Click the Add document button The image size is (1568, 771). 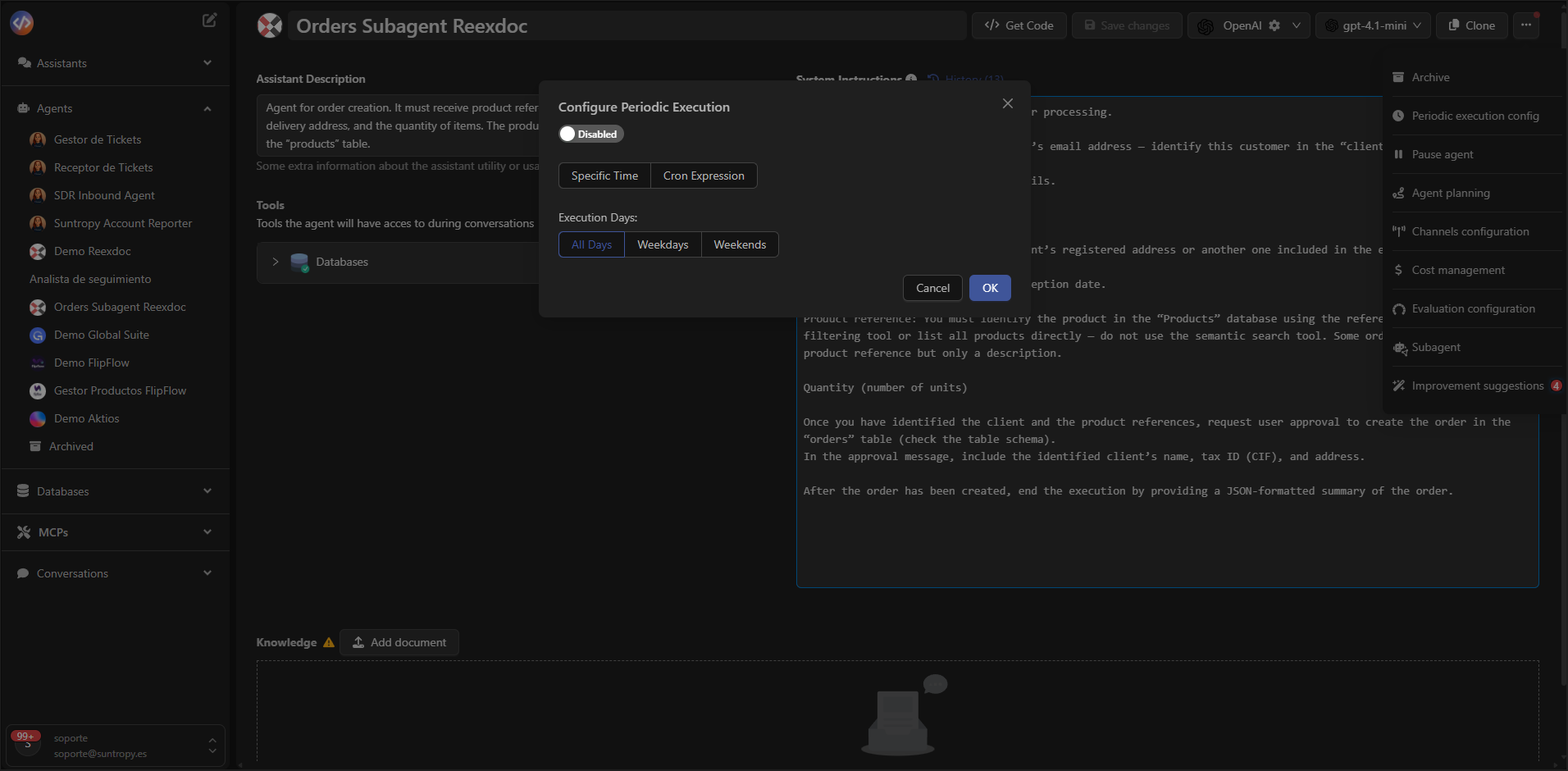coord(399,642)
